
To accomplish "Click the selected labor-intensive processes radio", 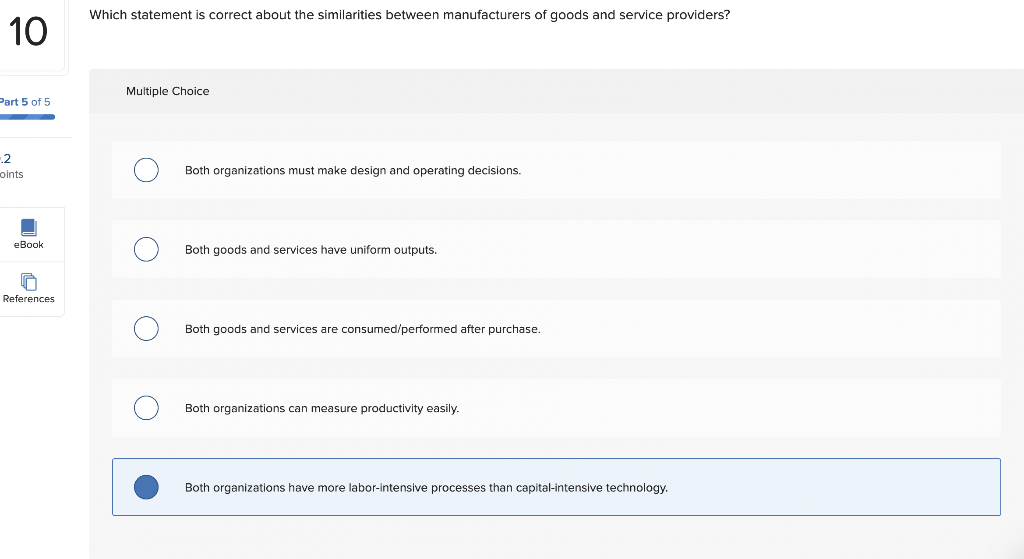I will point(146,487).
